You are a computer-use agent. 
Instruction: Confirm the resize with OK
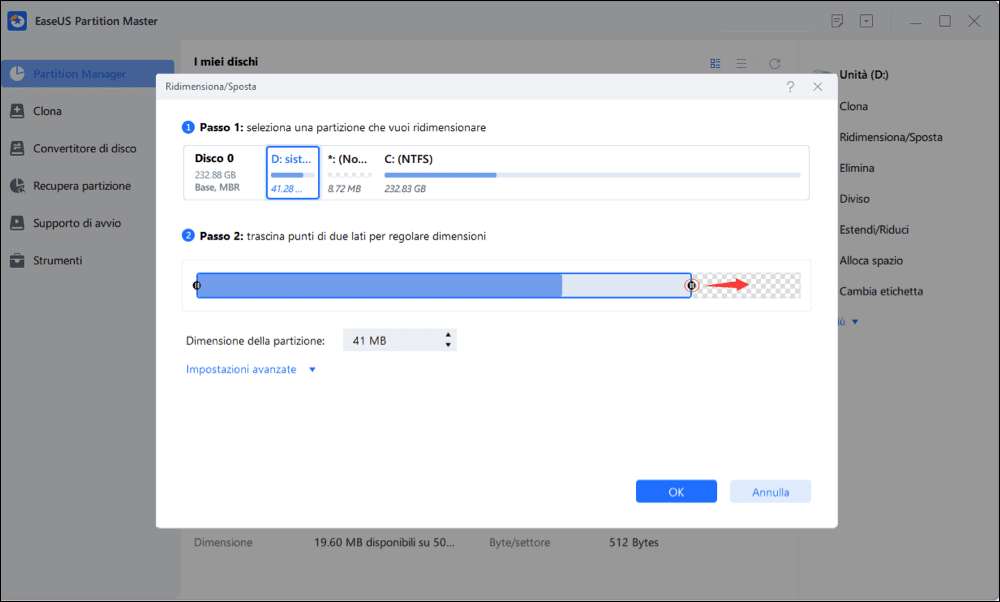click(676, 492)
